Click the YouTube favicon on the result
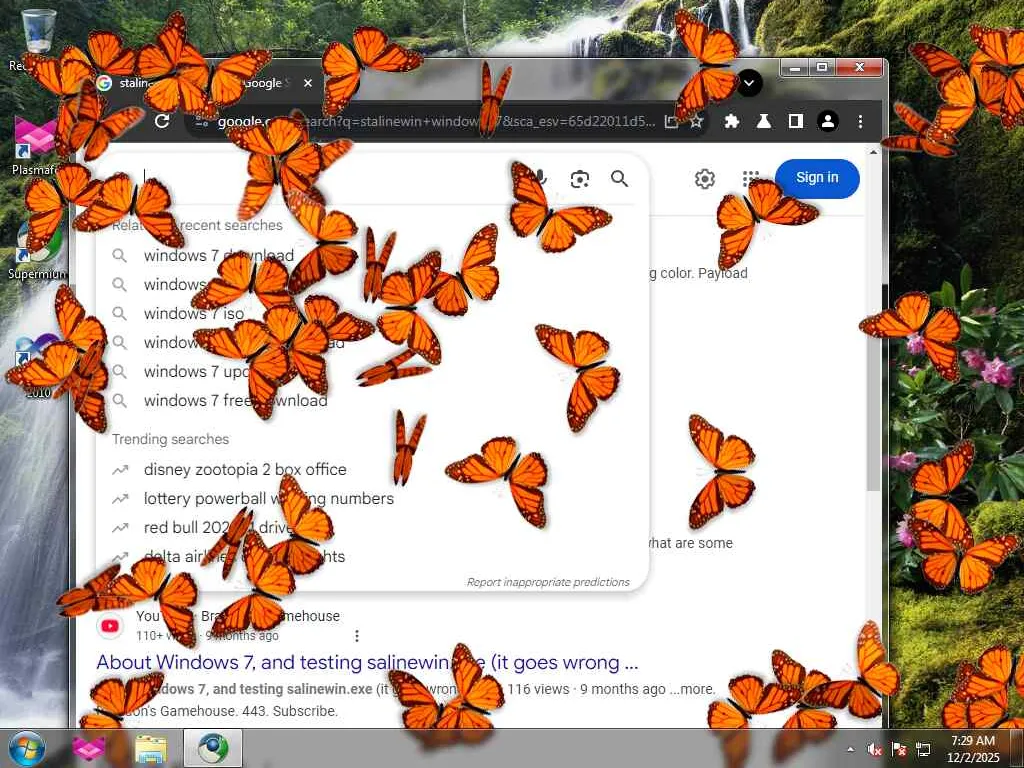The height and width of the screenshot is (768, 1024). 110,626
